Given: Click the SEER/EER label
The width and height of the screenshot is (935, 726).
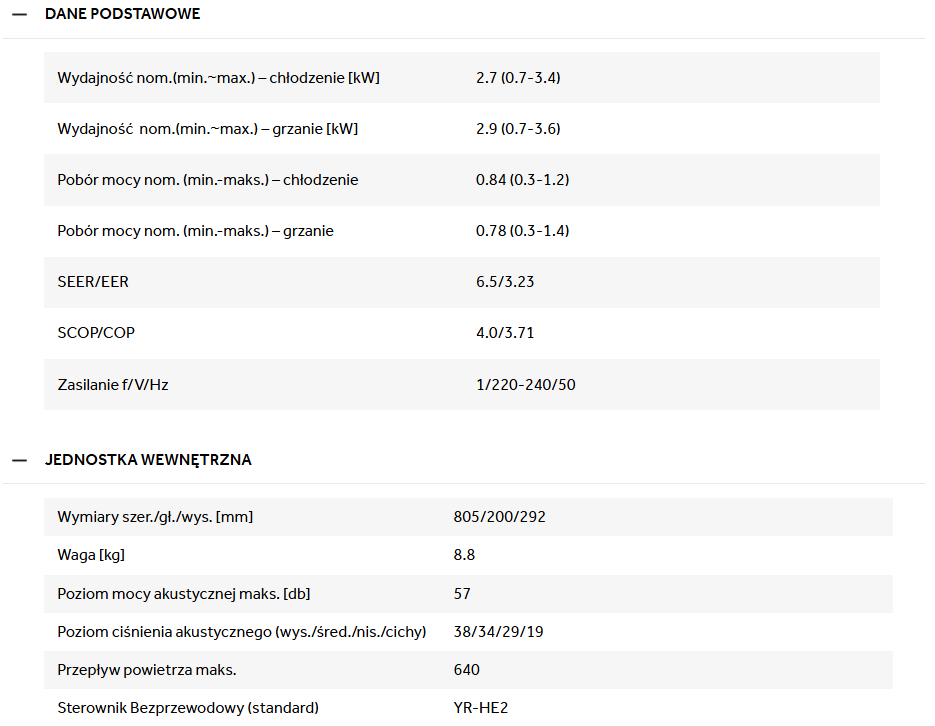Looking at the screenshot, I should pos(93,281).
